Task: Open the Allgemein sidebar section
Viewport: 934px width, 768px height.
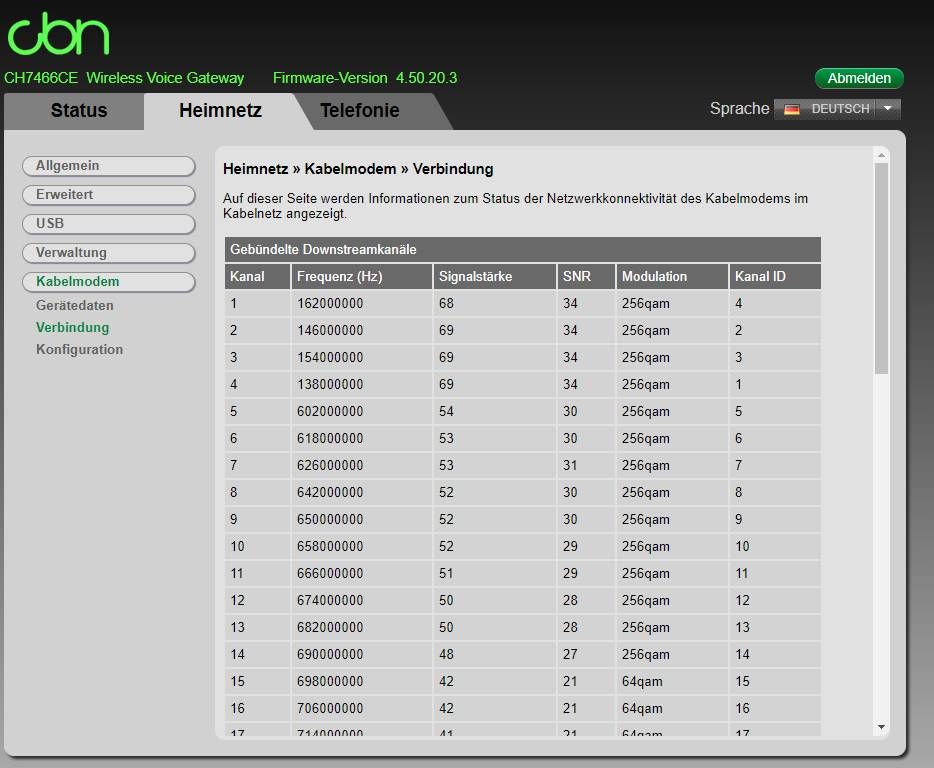Action: pyautogui.click(x=109, y=166)
